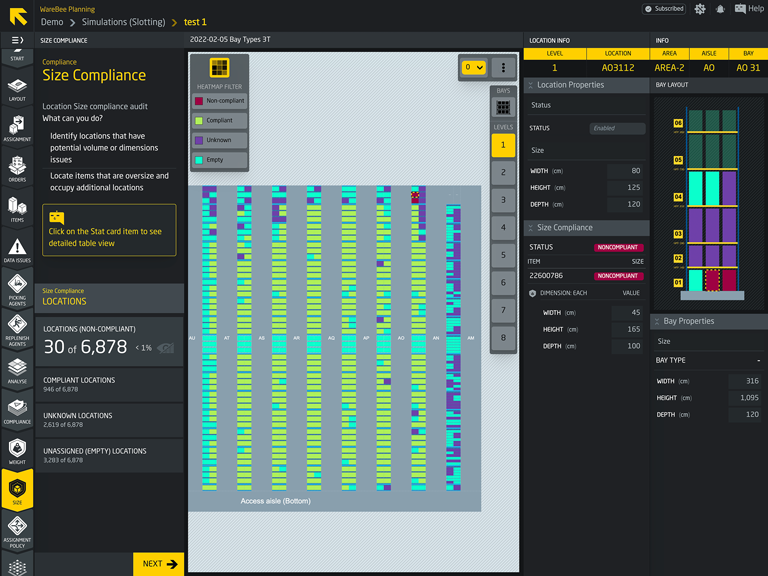Select the red non-compliant cell in heatmap

[415, 197]
